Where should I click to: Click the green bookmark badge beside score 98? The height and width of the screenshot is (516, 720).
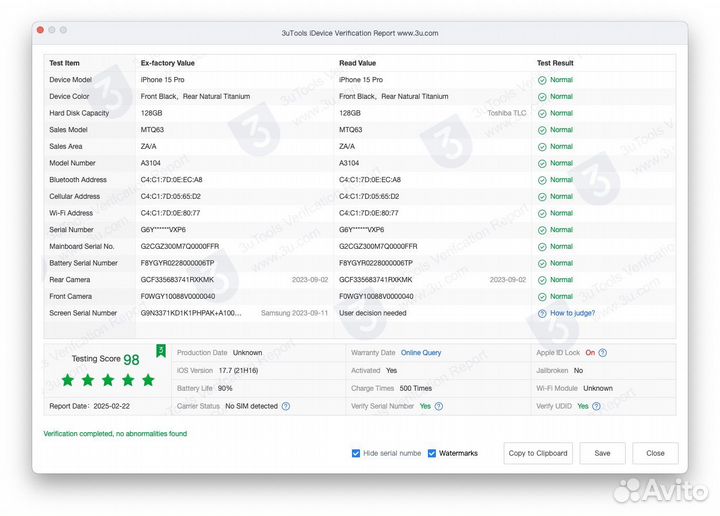(x=160, y=351)
